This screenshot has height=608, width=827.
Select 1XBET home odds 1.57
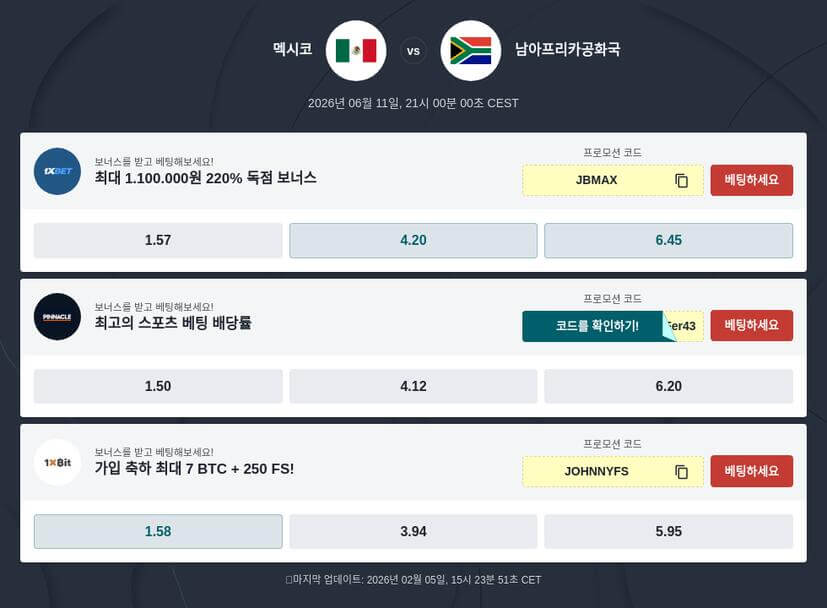click(x=157, y=240)
